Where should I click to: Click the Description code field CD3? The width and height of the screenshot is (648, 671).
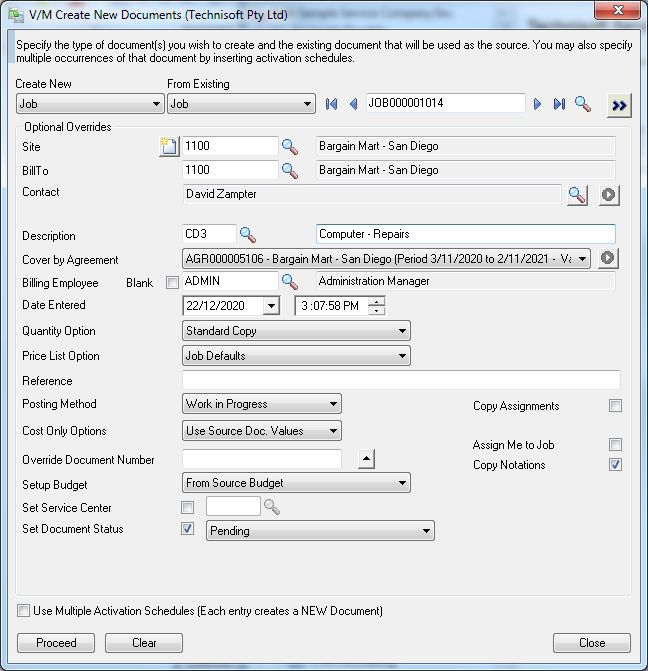[209, 234]
